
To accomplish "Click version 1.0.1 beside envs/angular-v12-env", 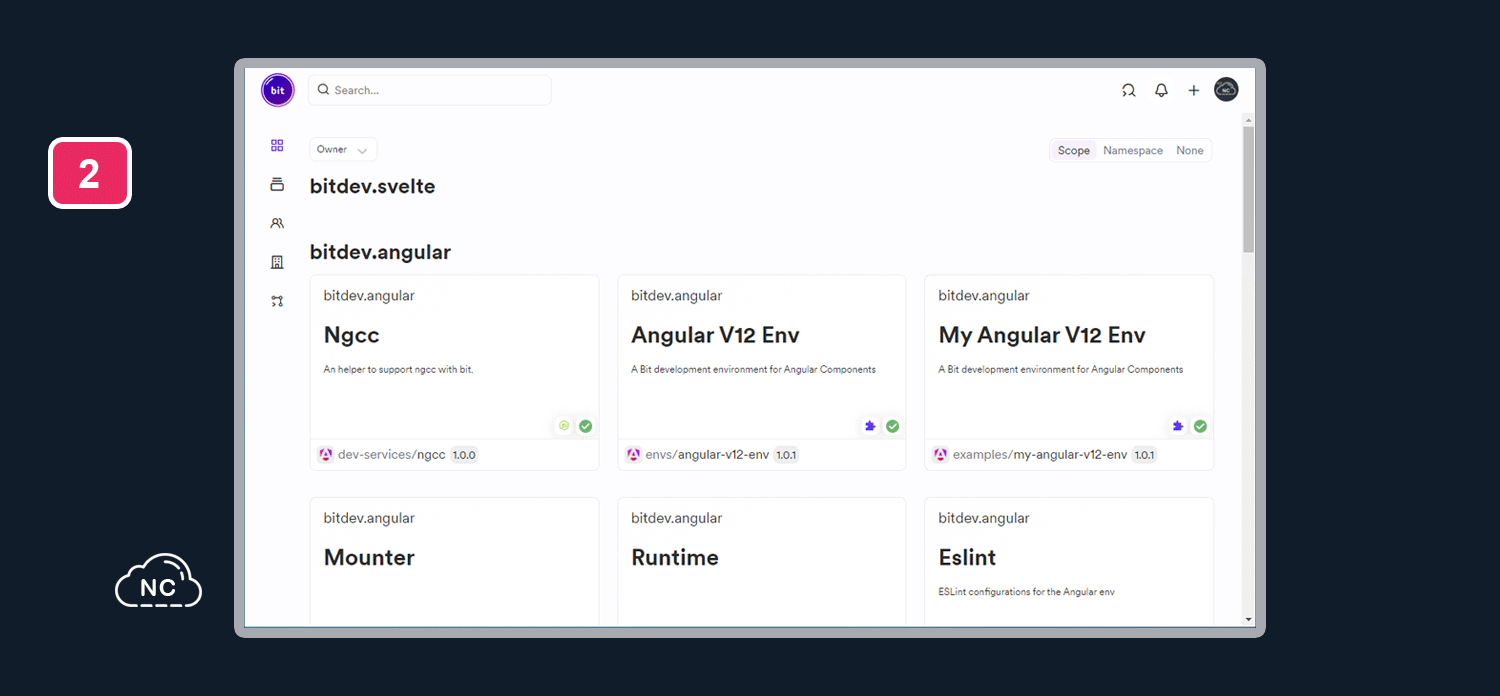I will [x=786, y=454].
